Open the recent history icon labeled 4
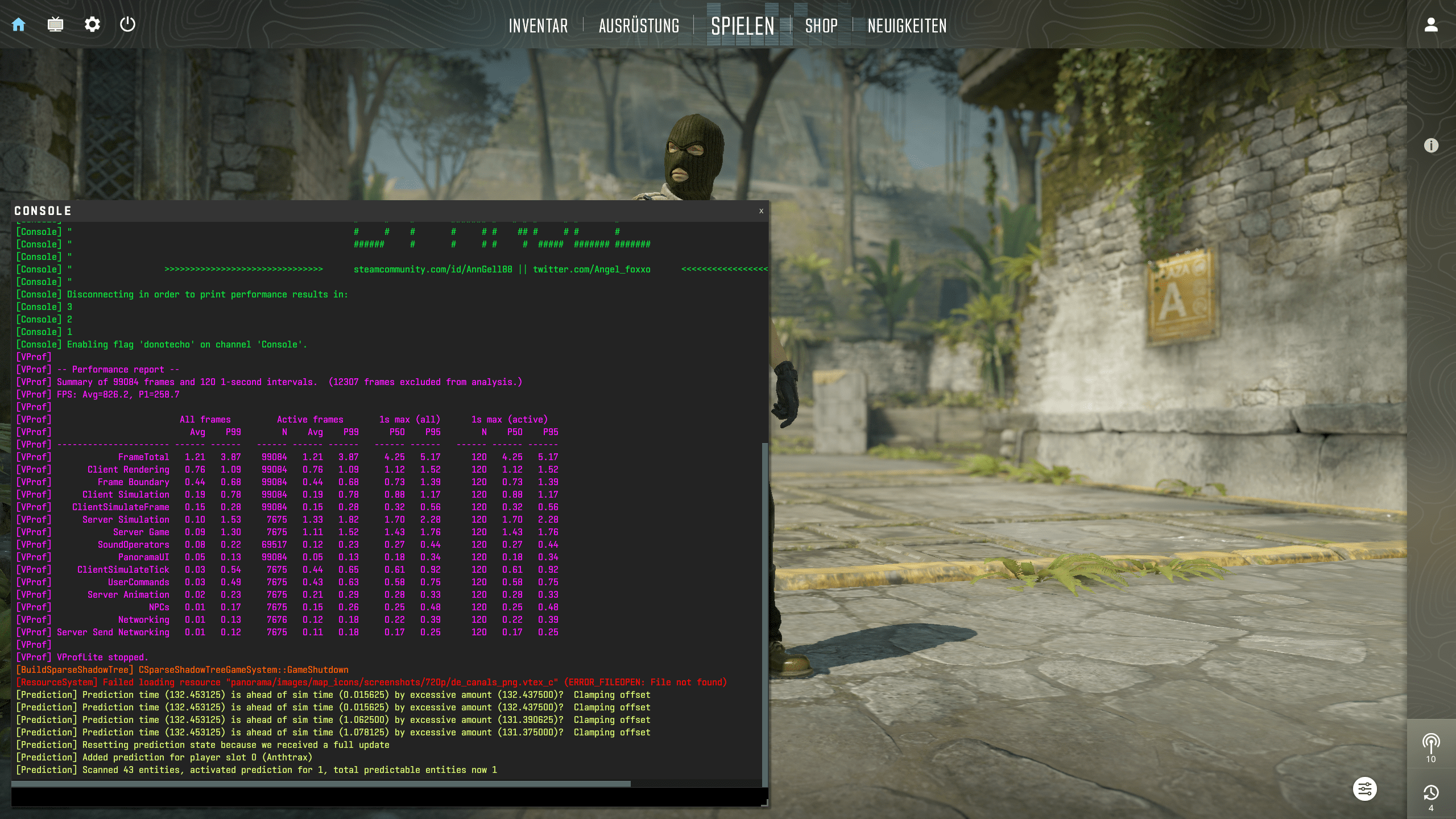Screen dimensions: 1456x819 pyautogui.click(x=1431, y=794)
